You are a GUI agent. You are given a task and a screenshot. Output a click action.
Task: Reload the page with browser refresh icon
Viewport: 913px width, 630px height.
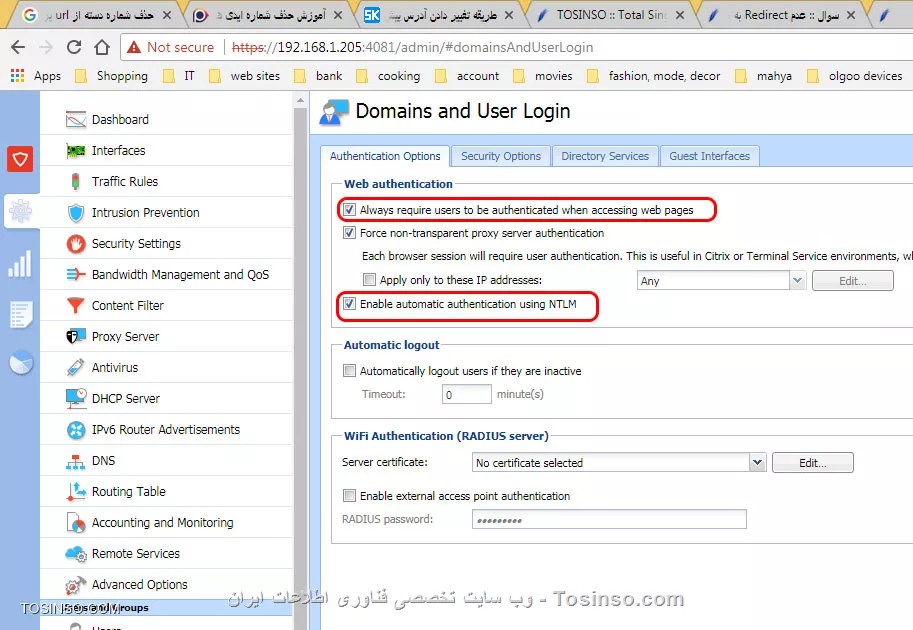(x=74, y=47)
